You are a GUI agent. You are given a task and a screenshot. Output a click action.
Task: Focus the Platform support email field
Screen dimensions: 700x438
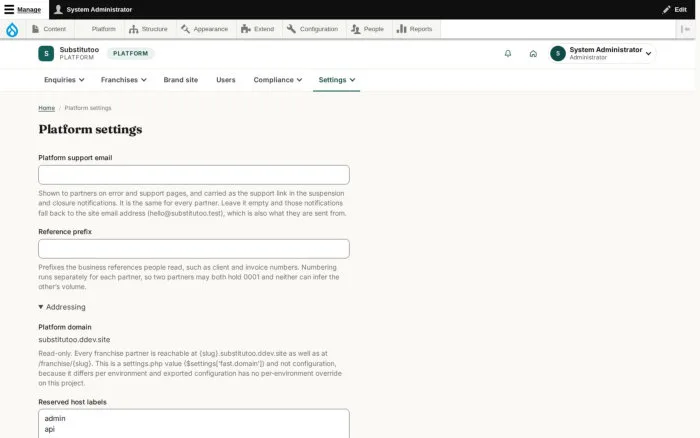[194, 175]
